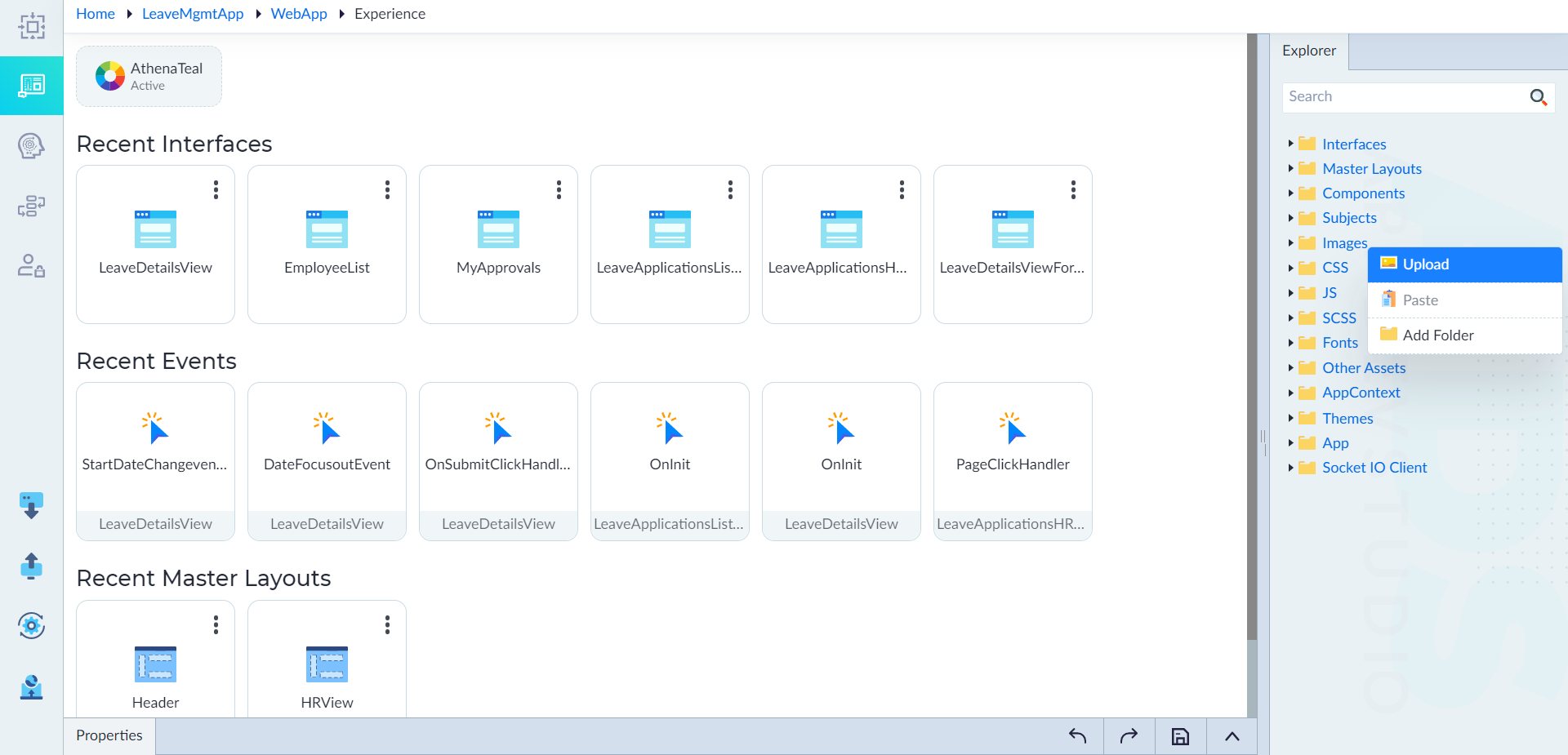Image resolution: width=1568 pixels, height=755 pixels.
Task: Expand the Interfaces folder arrow
Action: click(x=1290, y=144)
